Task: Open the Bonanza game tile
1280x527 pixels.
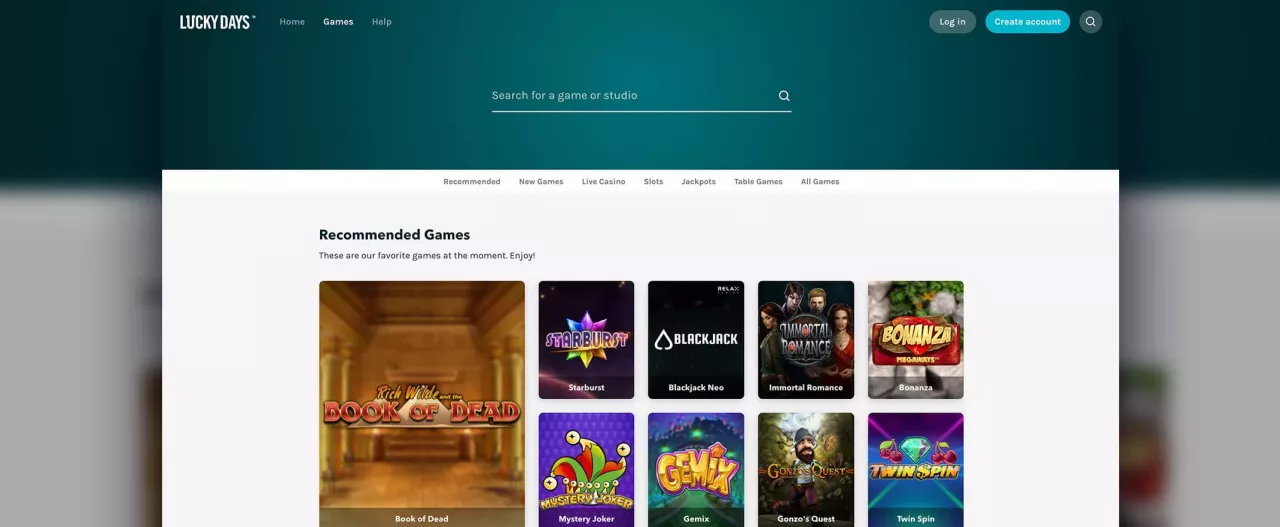Action: pos(916,340)
